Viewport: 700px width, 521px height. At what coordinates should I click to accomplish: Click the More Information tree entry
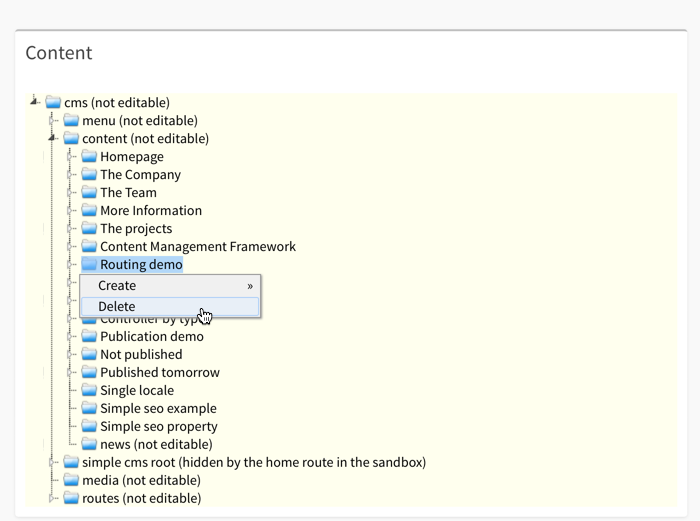click(x=150, y=211)
